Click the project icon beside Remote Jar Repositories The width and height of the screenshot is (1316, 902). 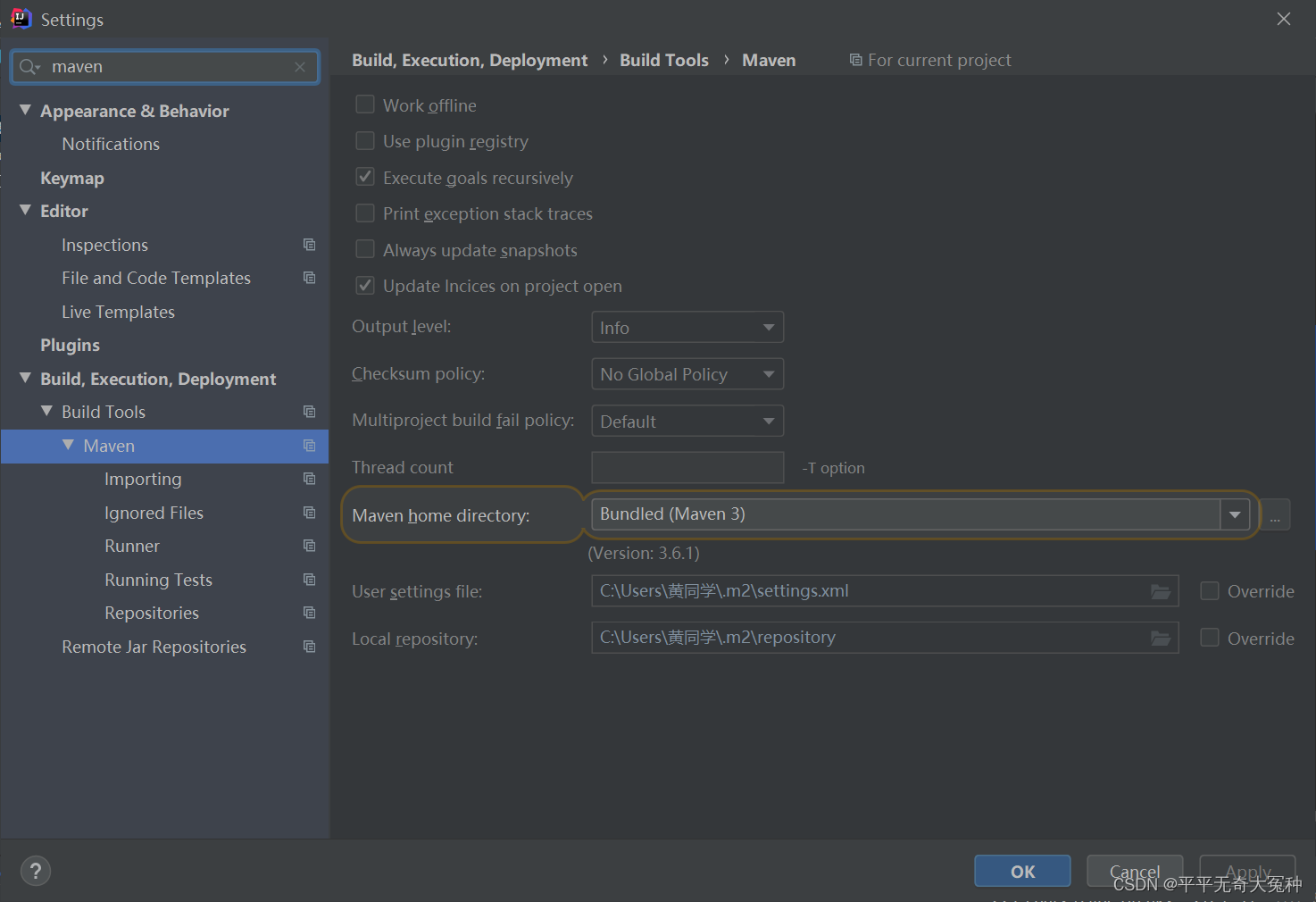(x=309, y=647)
